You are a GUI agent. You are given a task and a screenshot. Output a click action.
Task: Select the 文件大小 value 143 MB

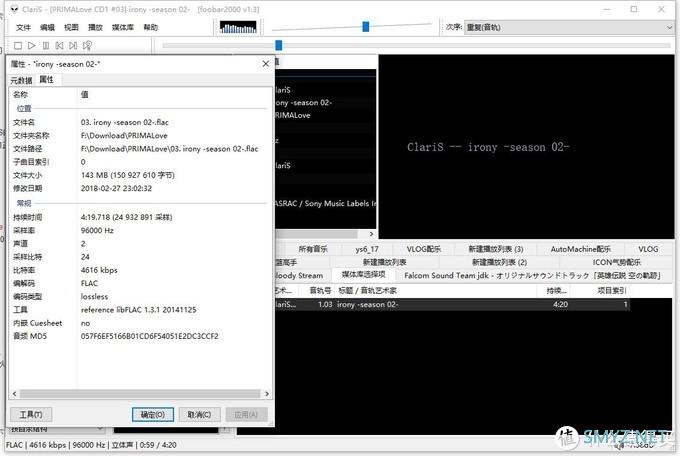(128, 175)
